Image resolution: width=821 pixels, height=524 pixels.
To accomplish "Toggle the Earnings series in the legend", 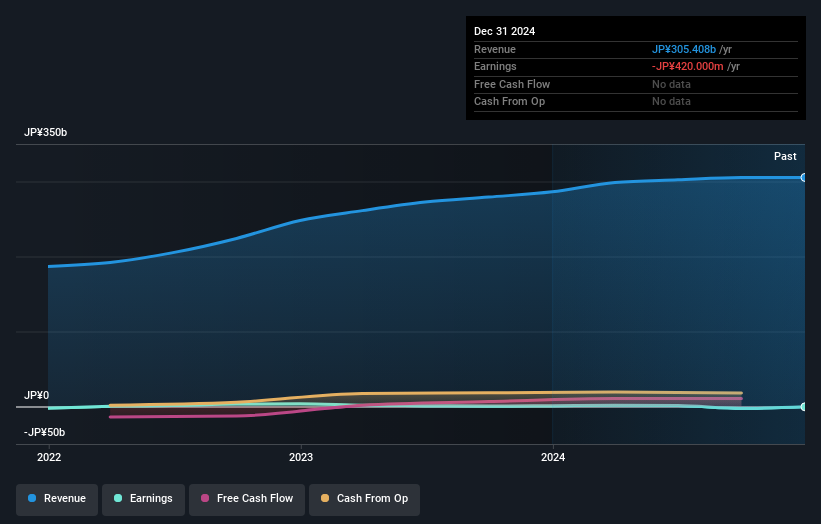I will pyautogui.click(x=143, y=499).
